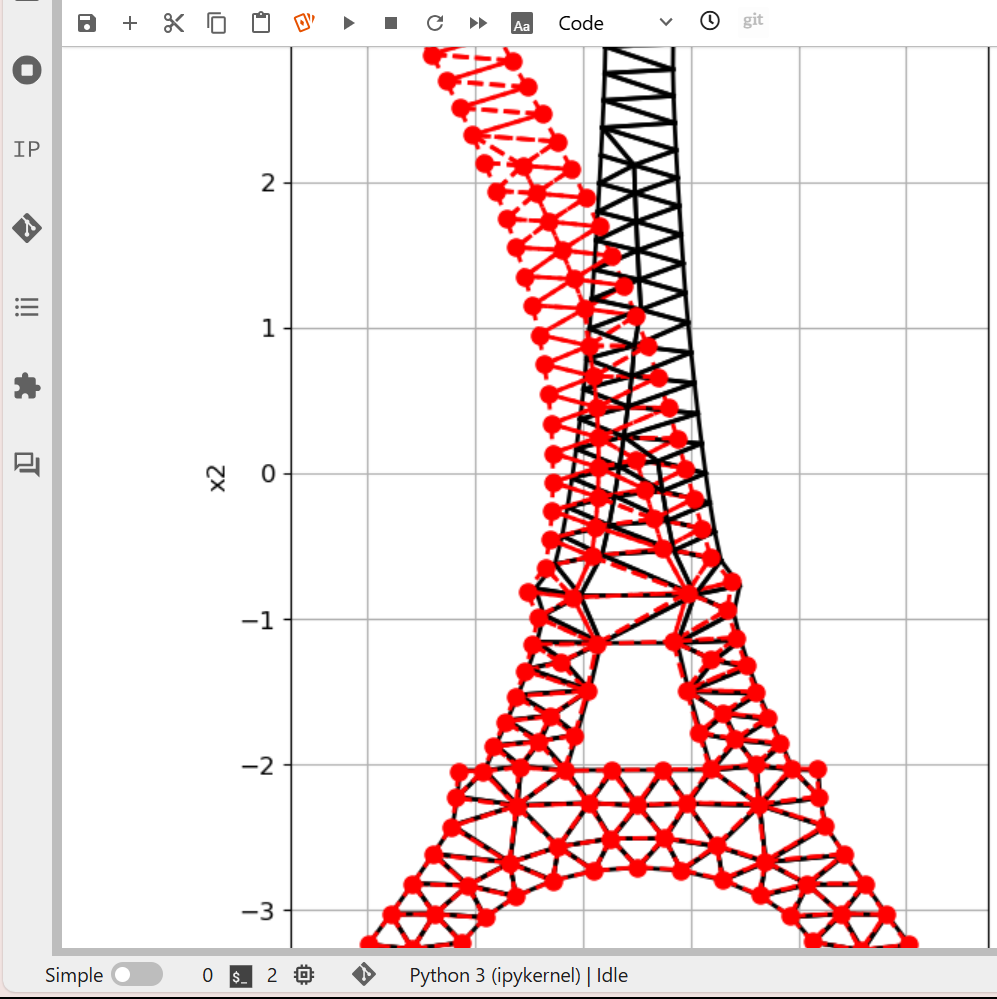Click the clock icon in the toolbar
The height and width of the screenshot is (999, 997).
710,21
